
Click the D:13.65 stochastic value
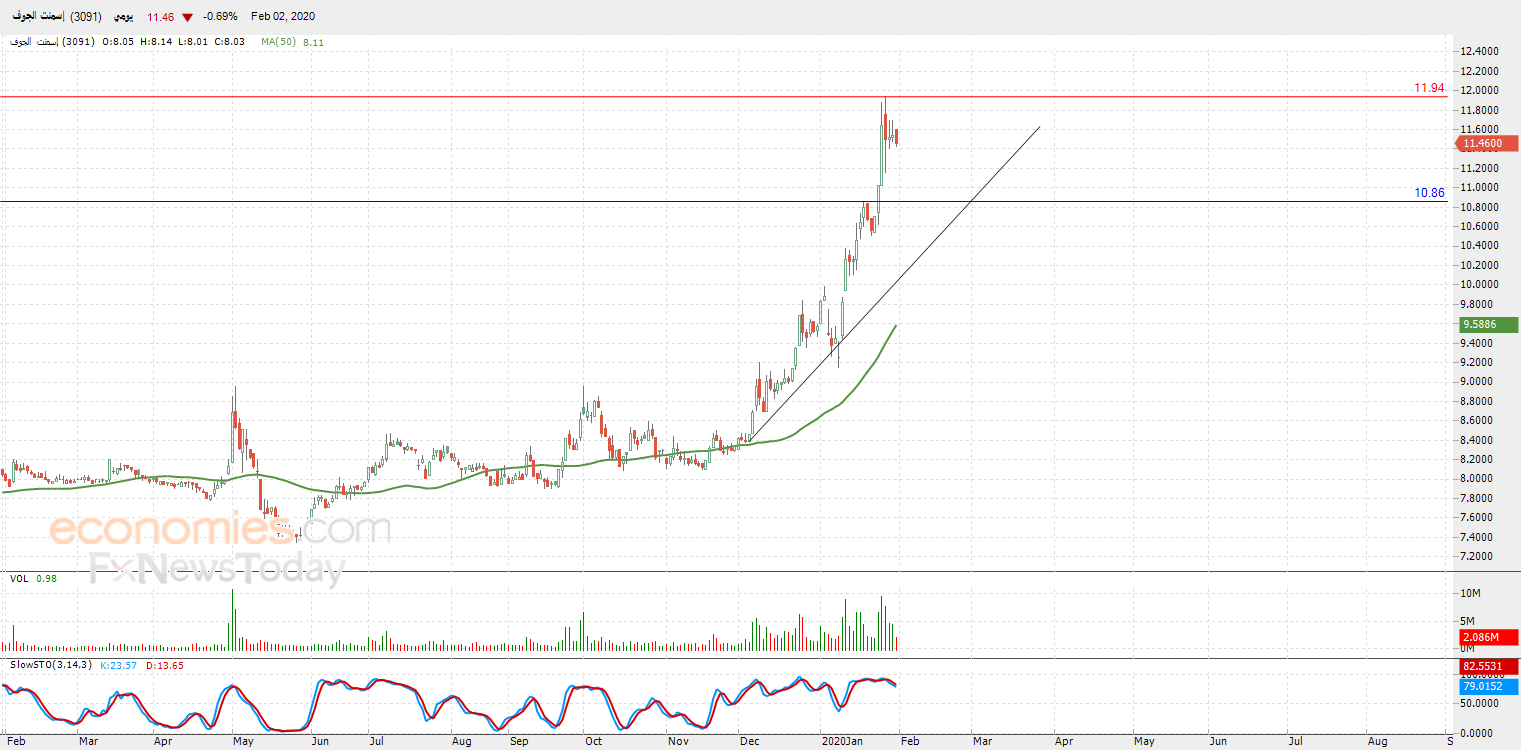click(x=164, y=665)
